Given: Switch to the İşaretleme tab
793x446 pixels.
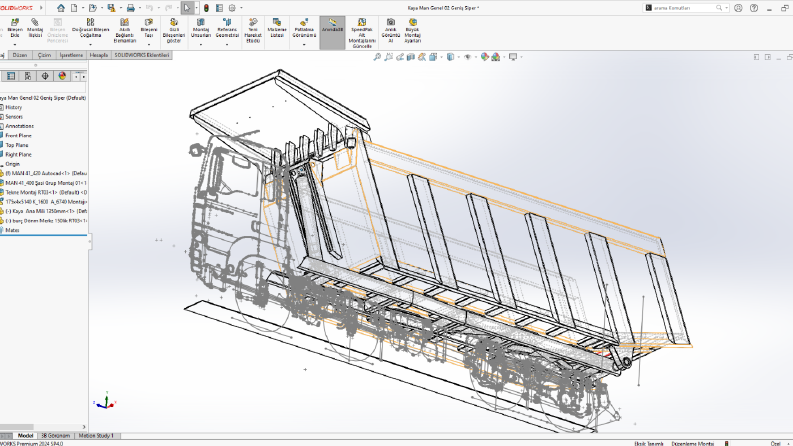Looking at the screenshot, I should (71, 55).
